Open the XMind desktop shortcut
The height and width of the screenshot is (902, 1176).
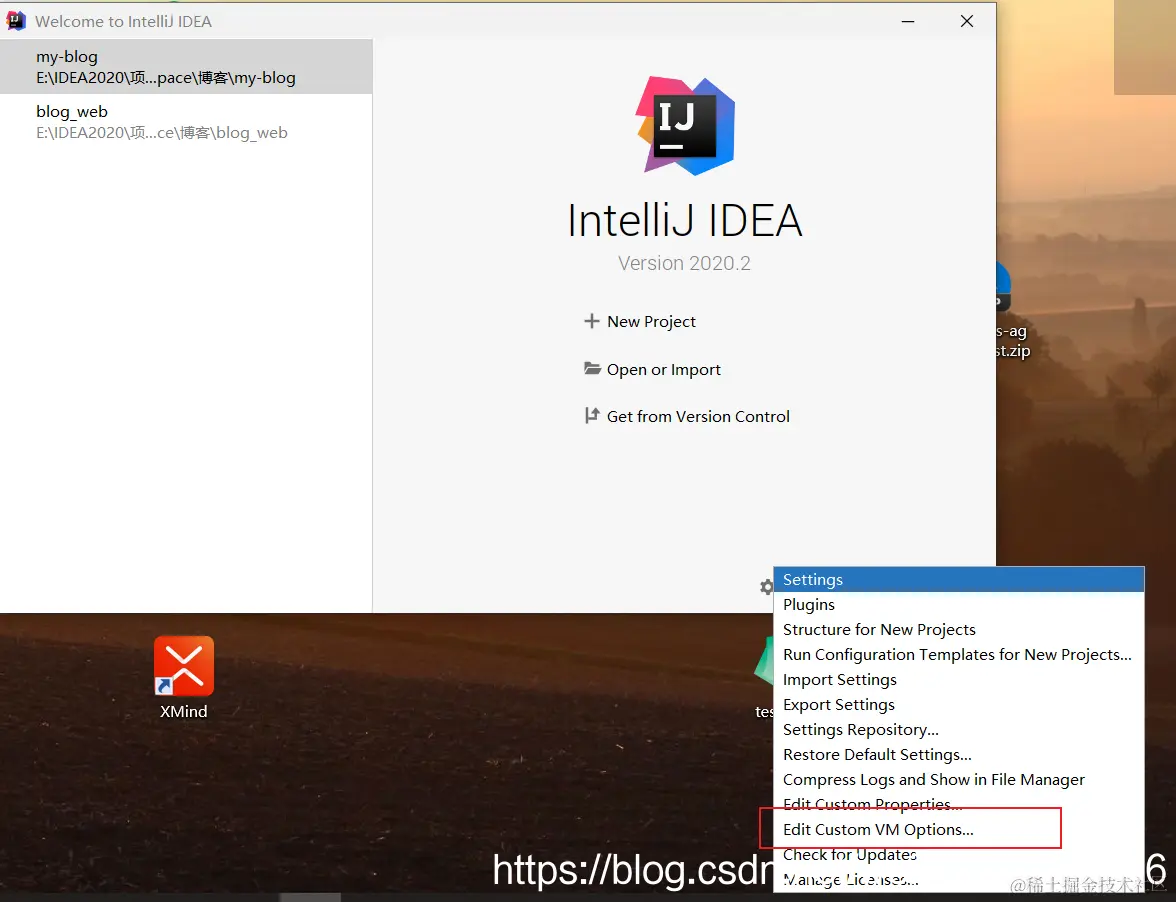tap(184, 678)
